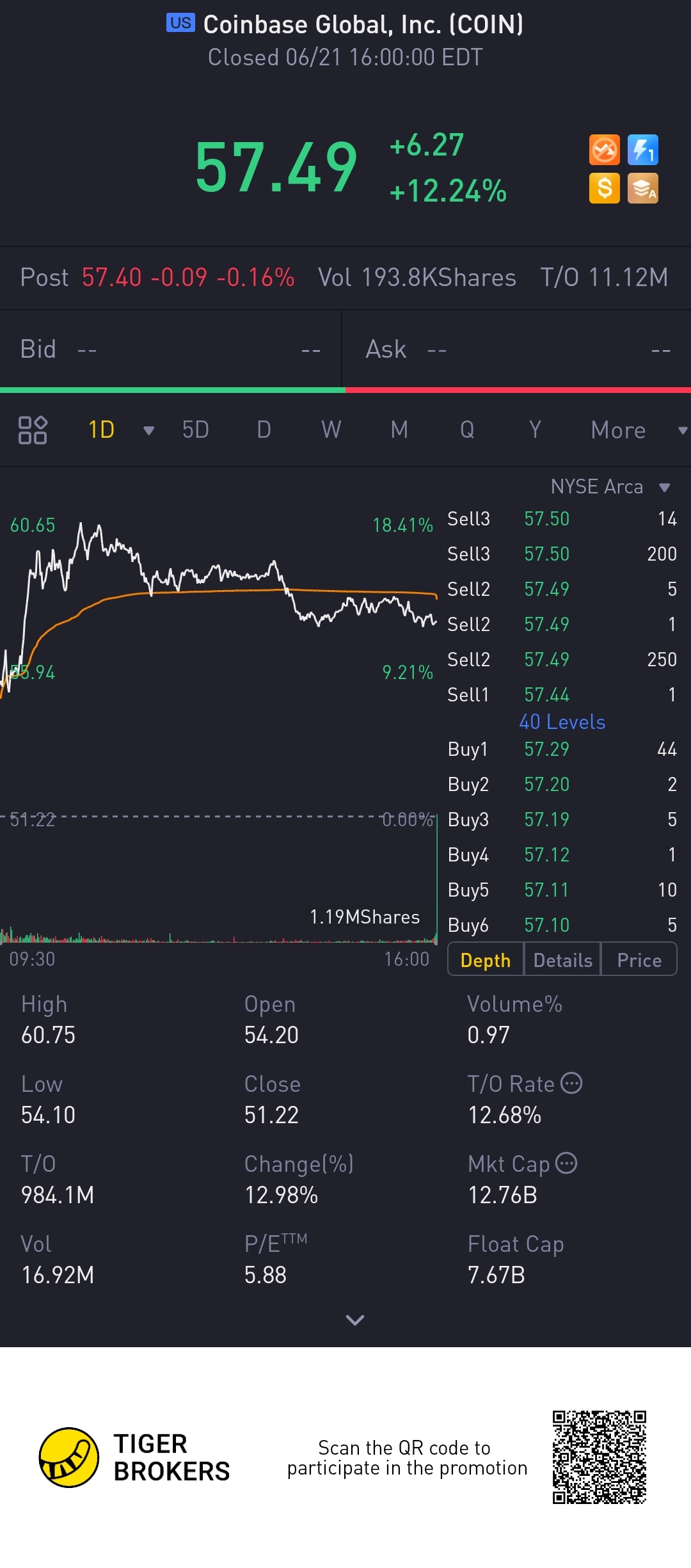Select the 1D chart tab
Viewport: 691px width, 1568px height.
pyautogui.click(x=101, y=430)
